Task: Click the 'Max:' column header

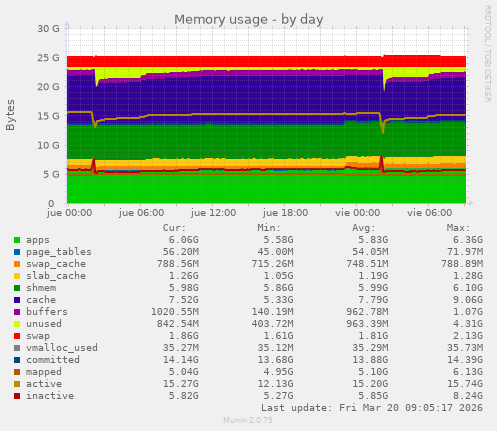Action: 458,228
